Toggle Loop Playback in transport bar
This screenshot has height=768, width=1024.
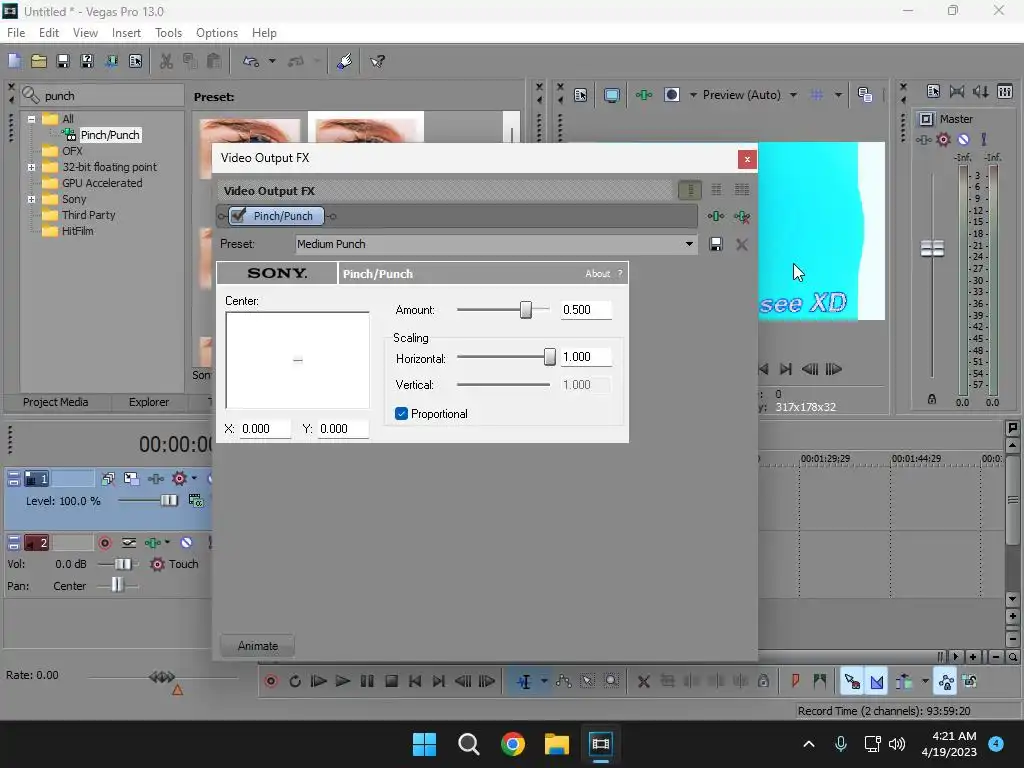(x=295, y=682)
